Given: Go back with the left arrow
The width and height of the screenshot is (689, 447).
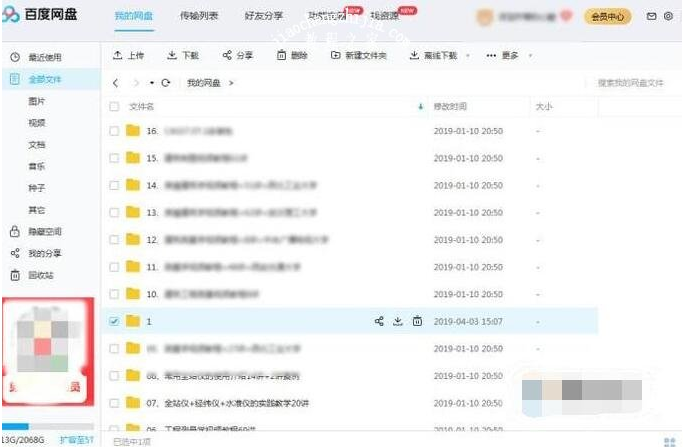Looking at the screenshot, I should (116, 83).
